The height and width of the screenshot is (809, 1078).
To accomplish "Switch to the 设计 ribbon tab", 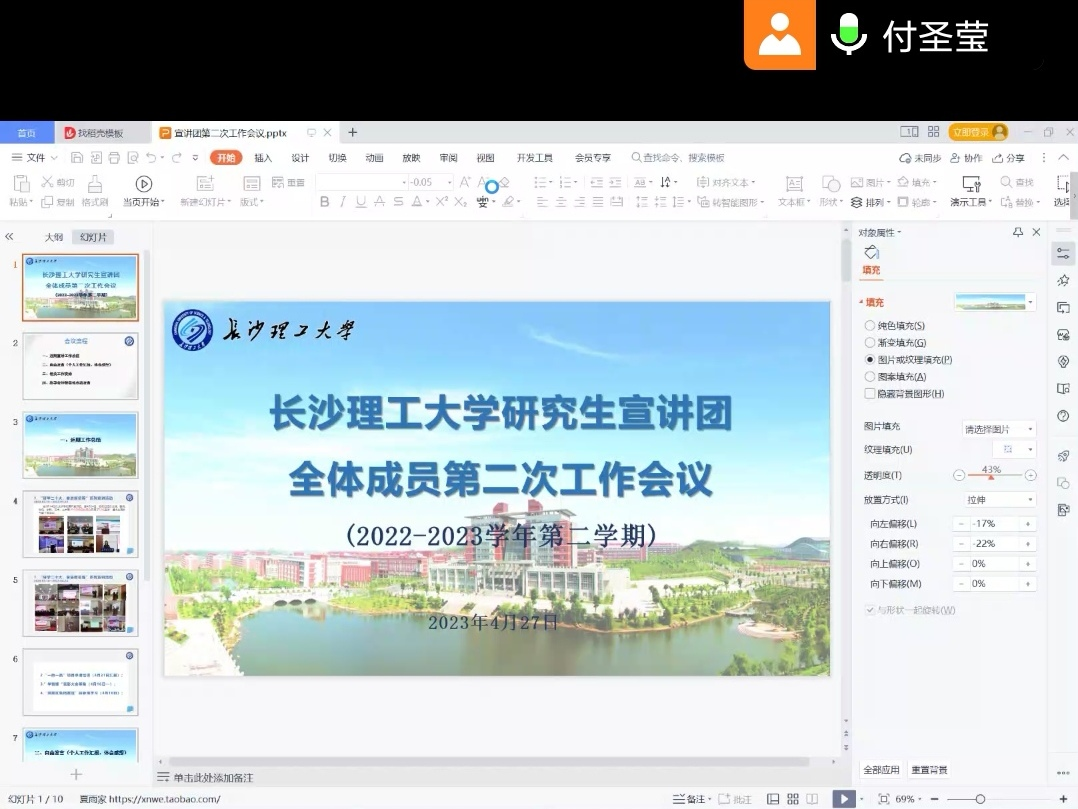I will [300, 158].
